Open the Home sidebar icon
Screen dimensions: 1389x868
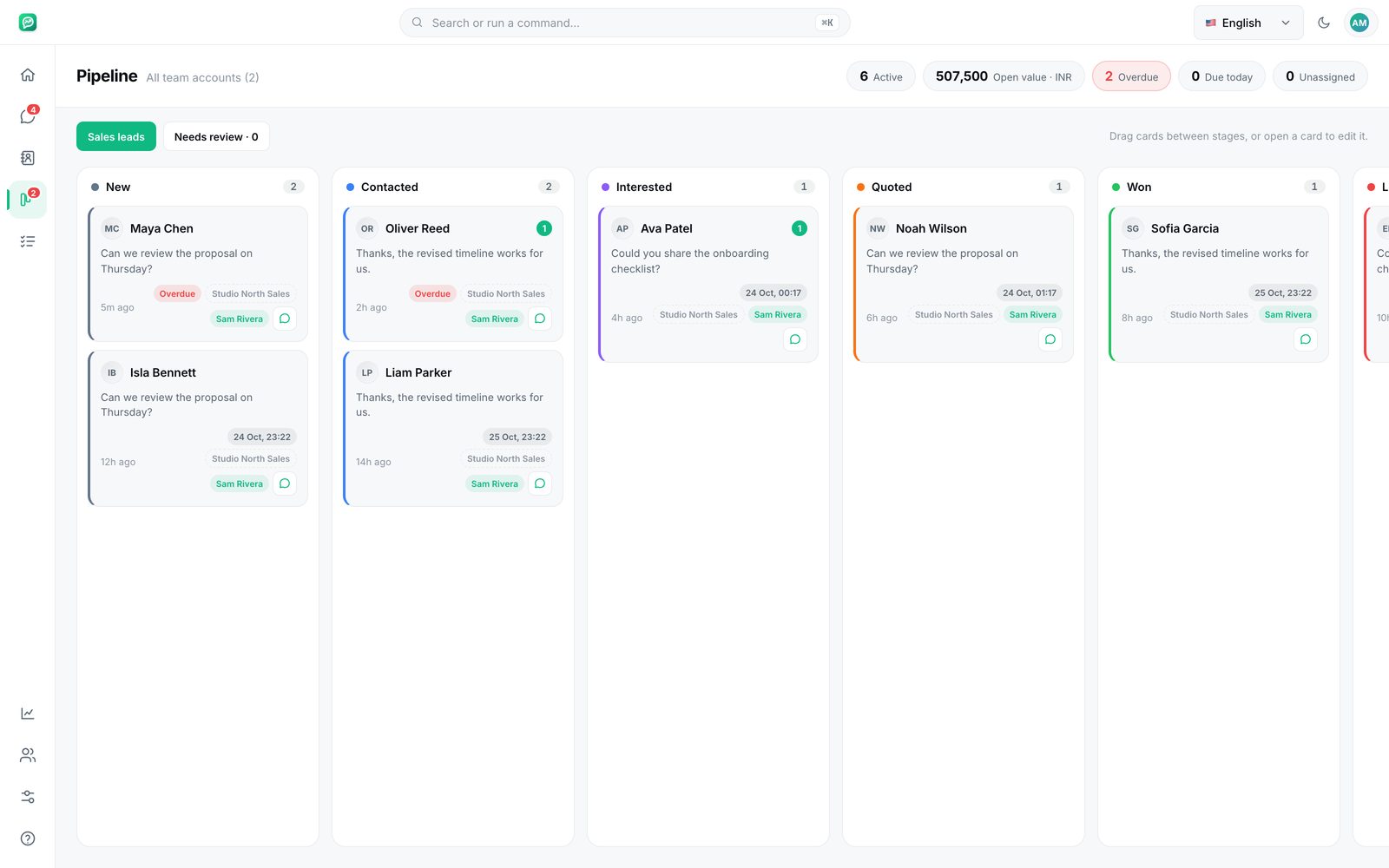click(x=28, y=75)
